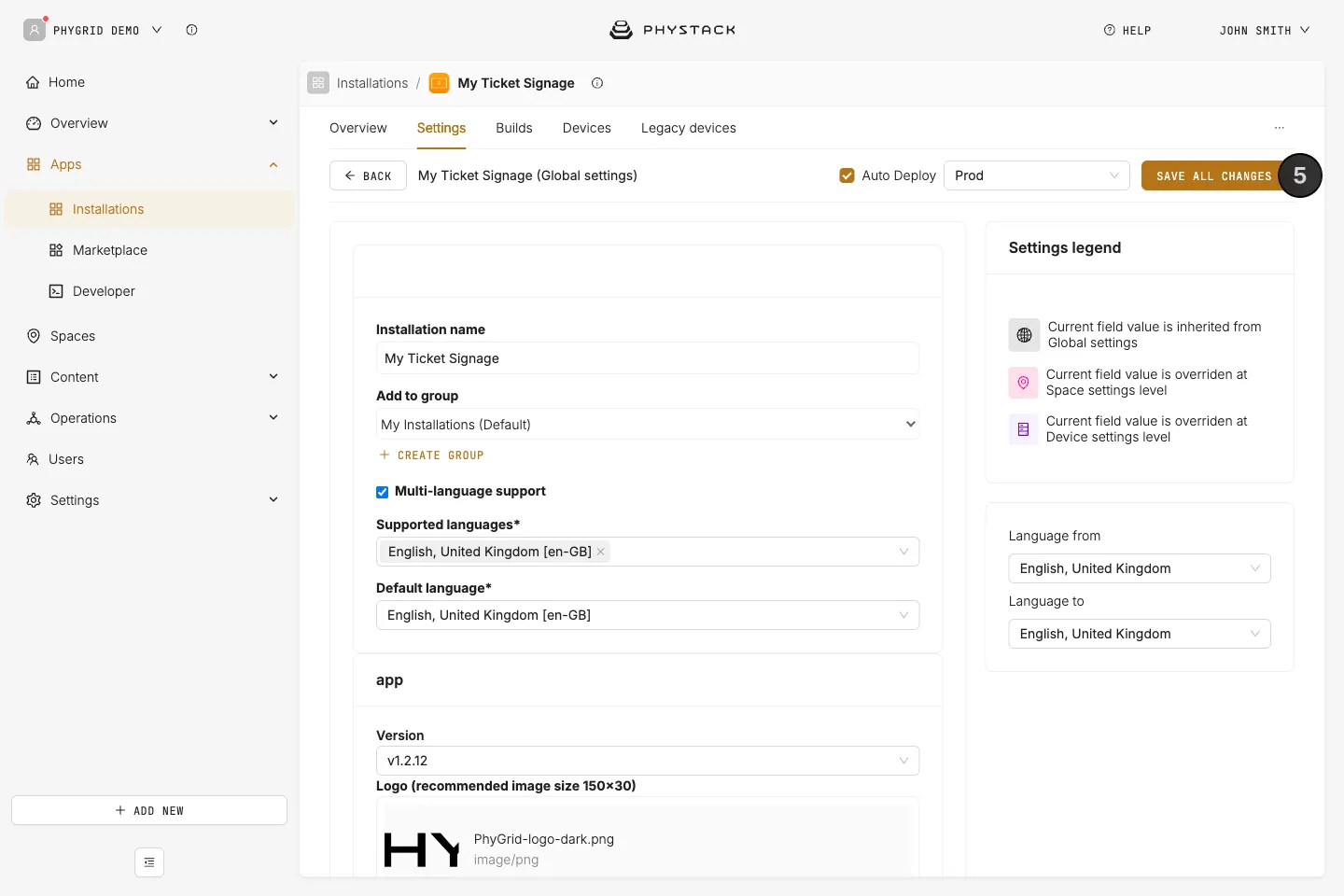The height and width of the screenshot is (896, 1344).
Task: Click the Installation name input field
Action: 648,358
